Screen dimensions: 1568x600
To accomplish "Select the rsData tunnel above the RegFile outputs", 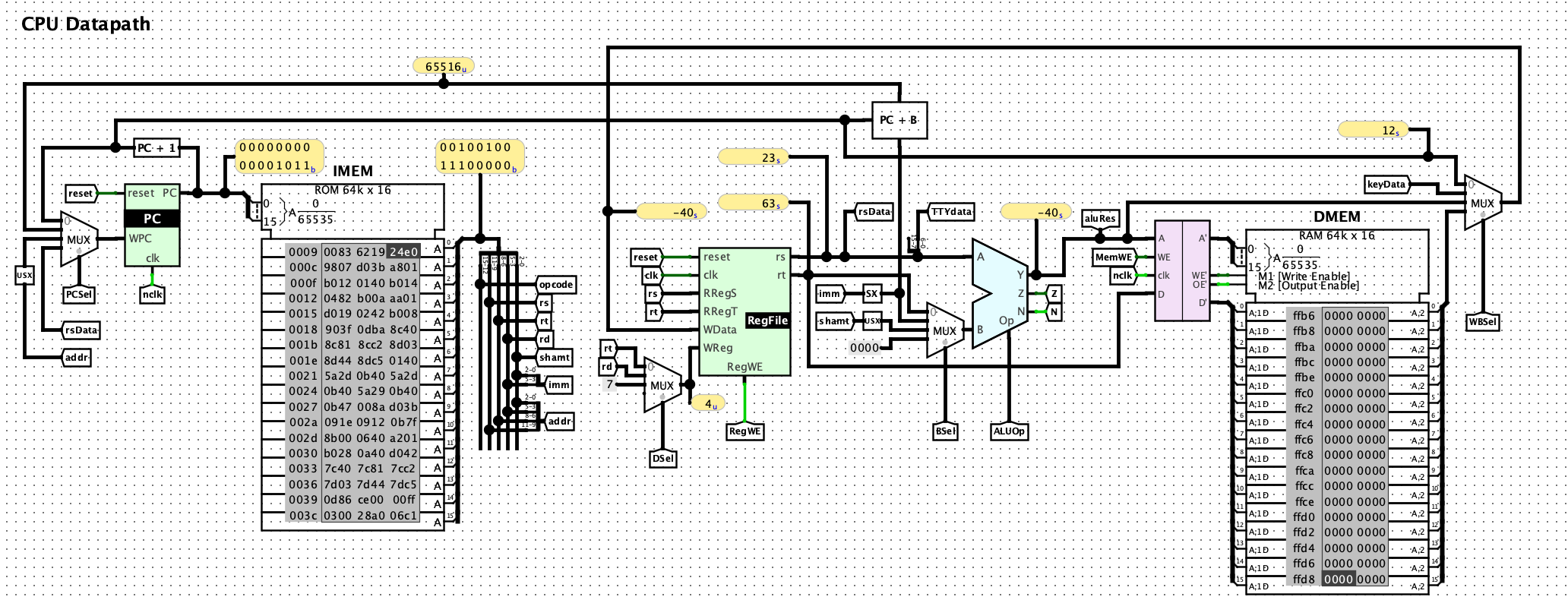I will tap(874, 212).
